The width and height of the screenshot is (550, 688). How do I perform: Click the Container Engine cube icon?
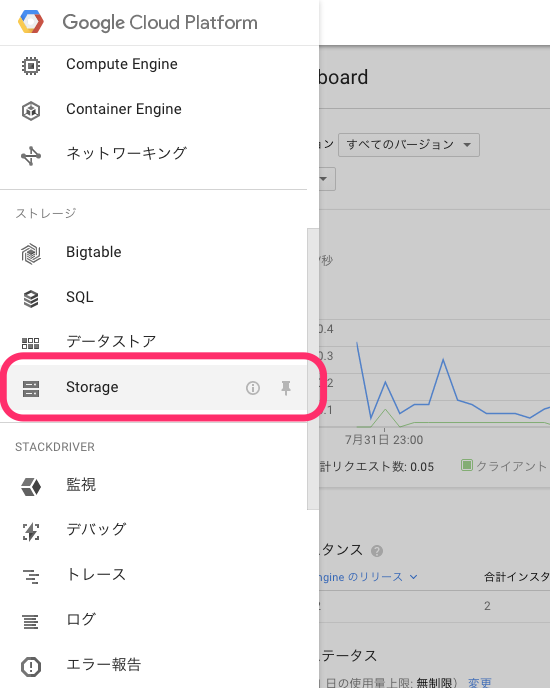point(31,111)
